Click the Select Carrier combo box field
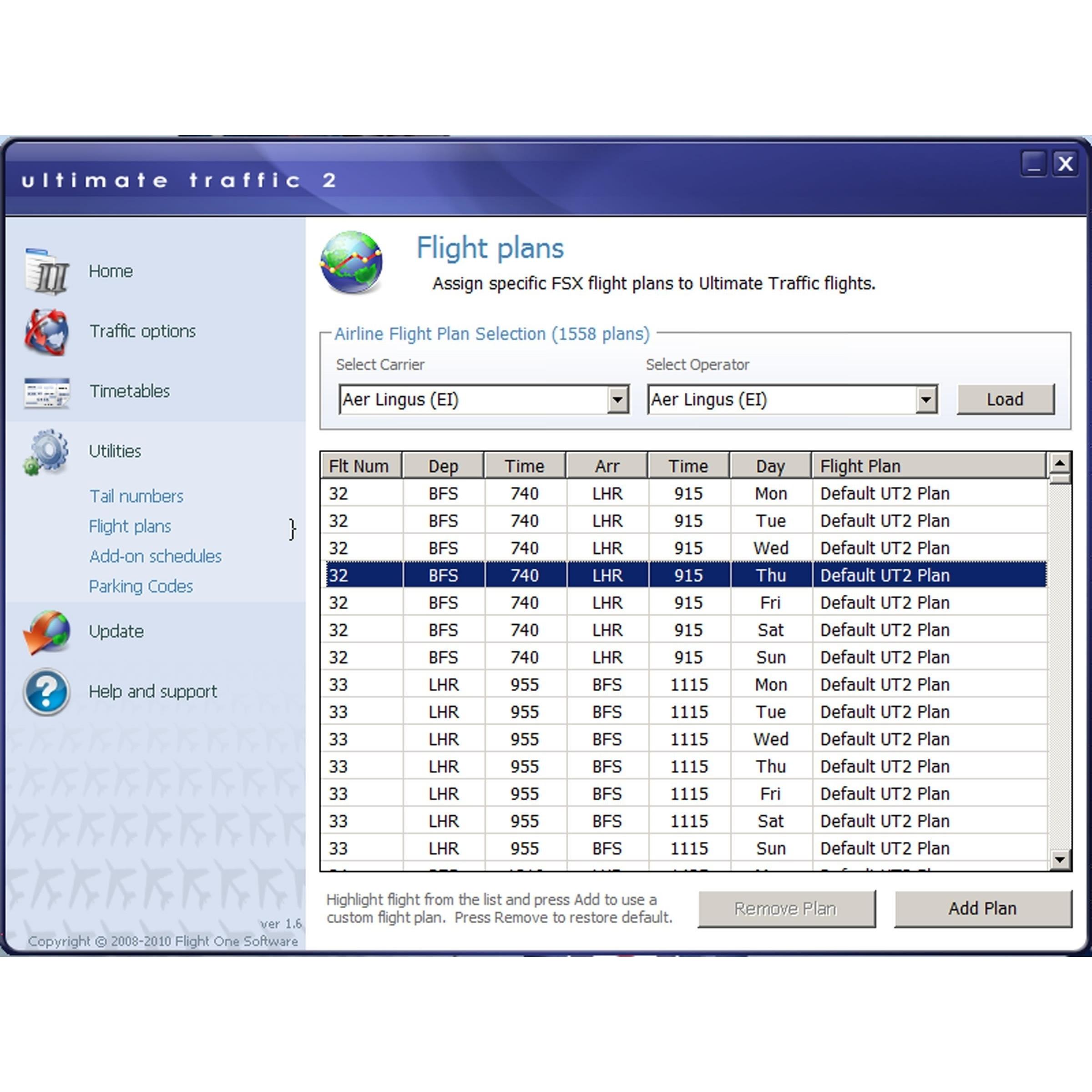This screenshot has height=1092, width=1092. 484,399
